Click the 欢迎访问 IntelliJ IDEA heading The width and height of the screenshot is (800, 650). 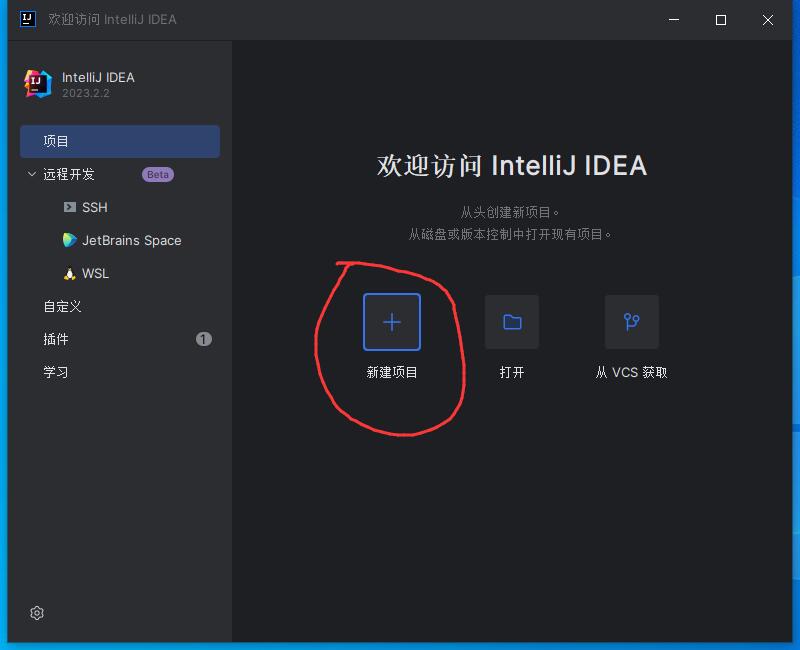(512, 165)
